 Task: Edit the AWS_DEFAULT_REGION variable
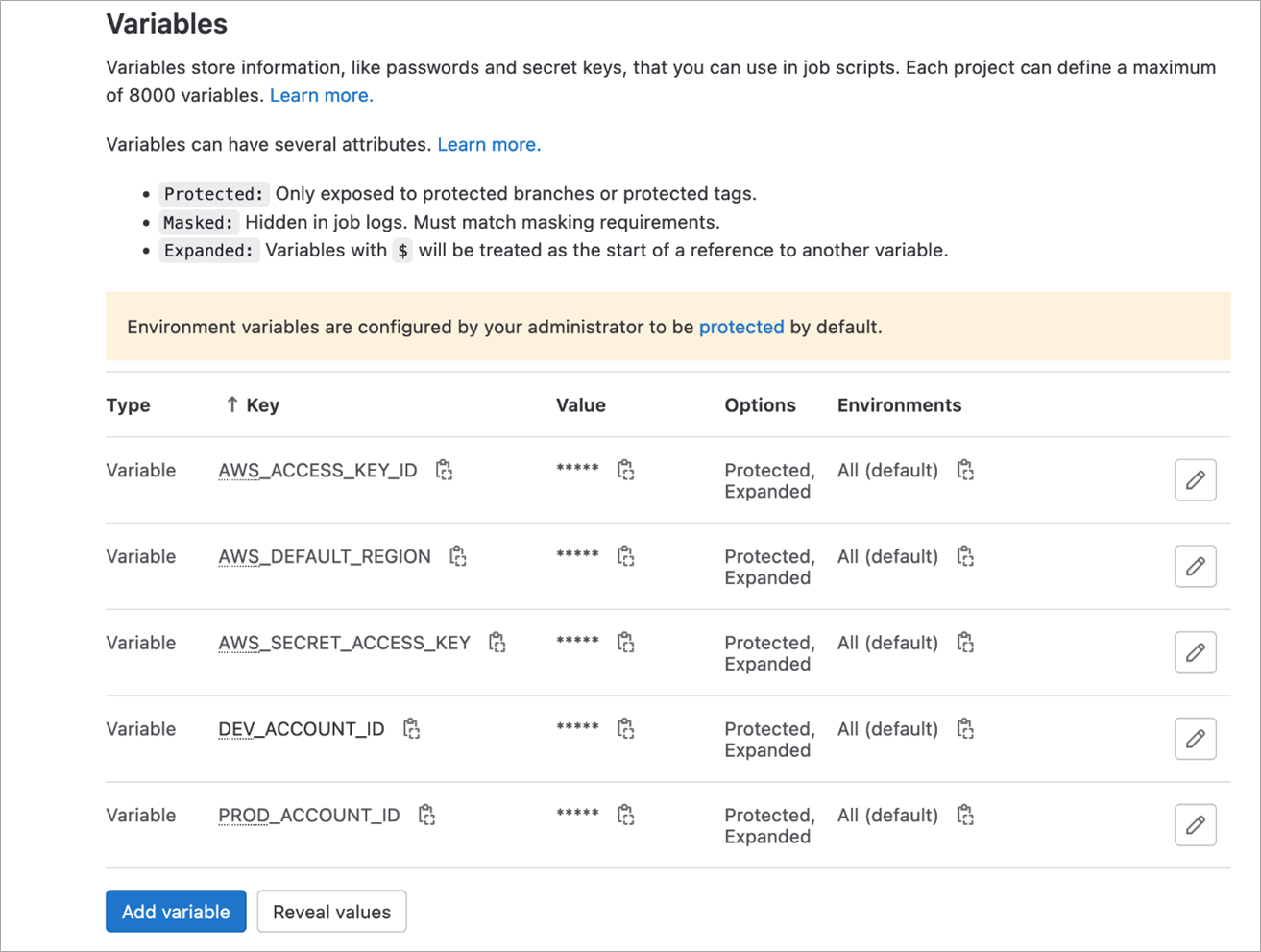click(1195, 567)
